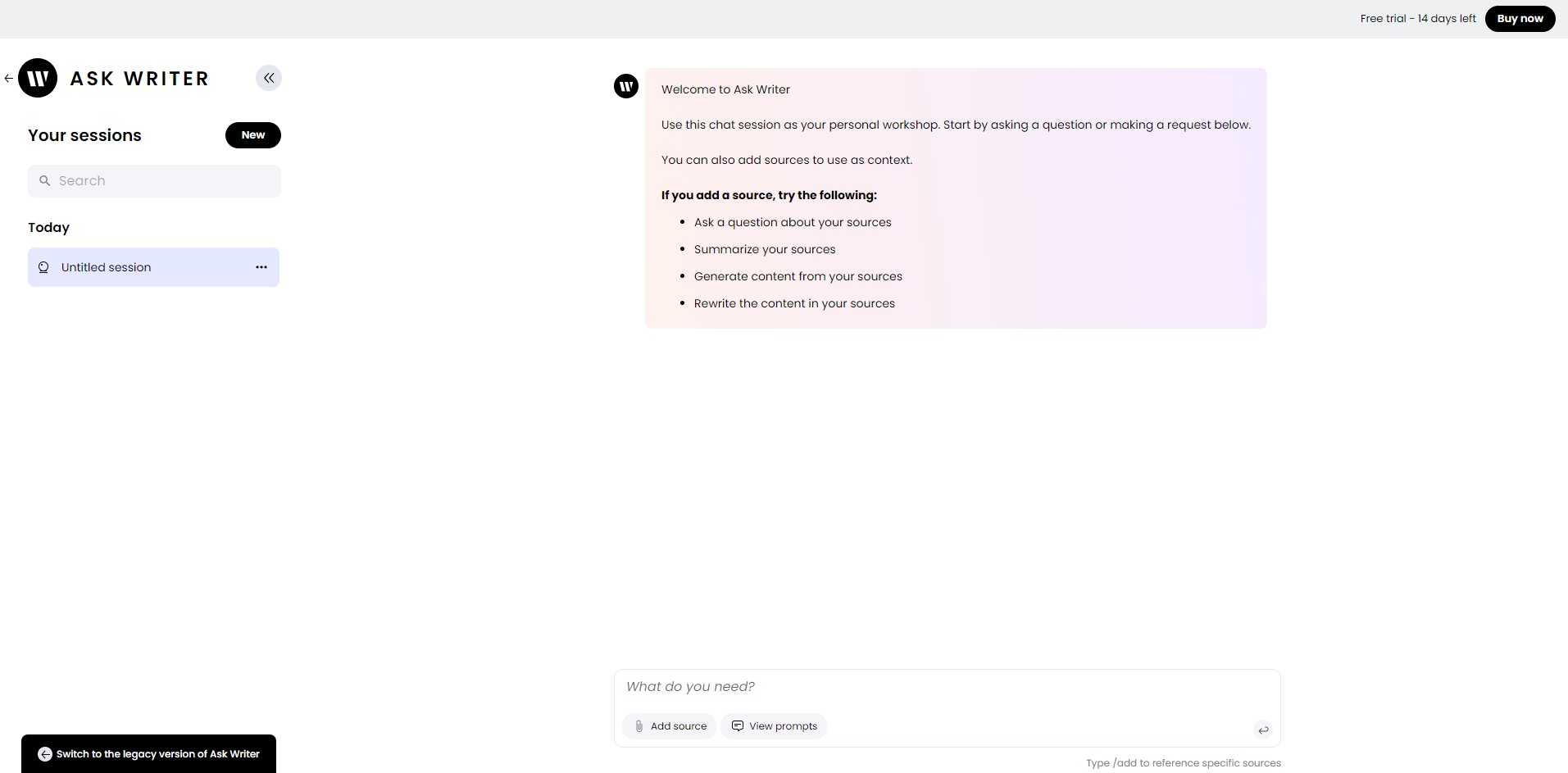Click 'Summarize your sources' bullet
The height and width of the screenshot is (773, 1568).
click(765, 249)
